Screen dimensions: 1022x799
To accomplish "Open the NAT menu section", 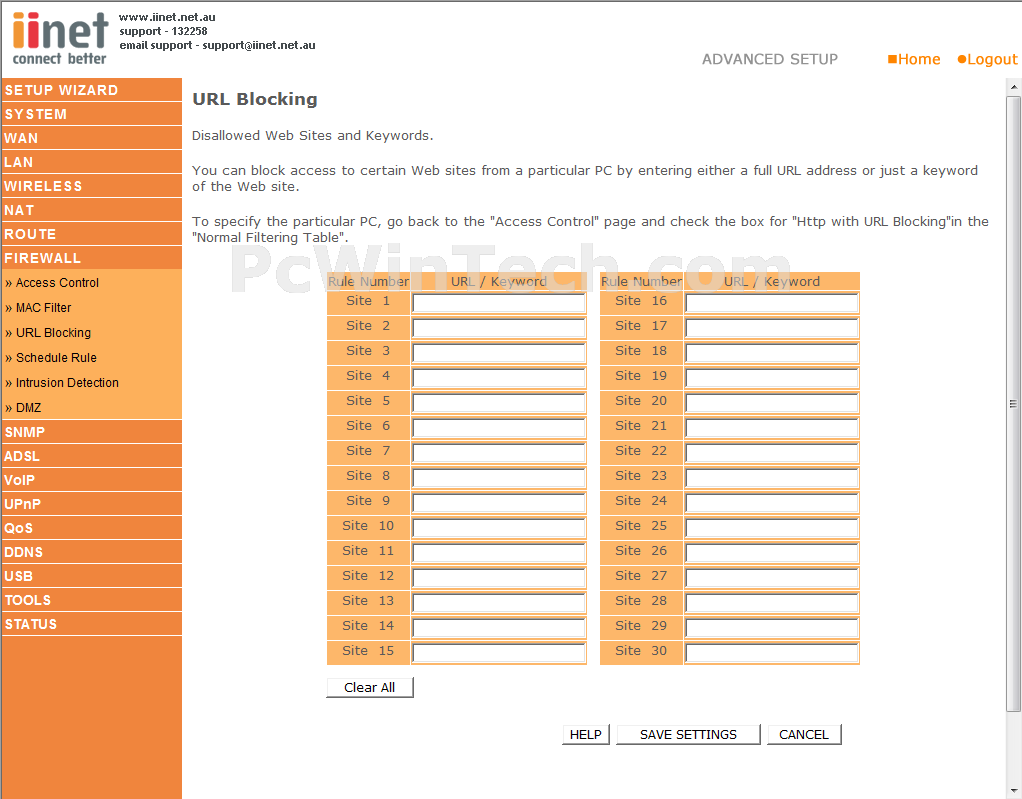I will coord(91,210).
